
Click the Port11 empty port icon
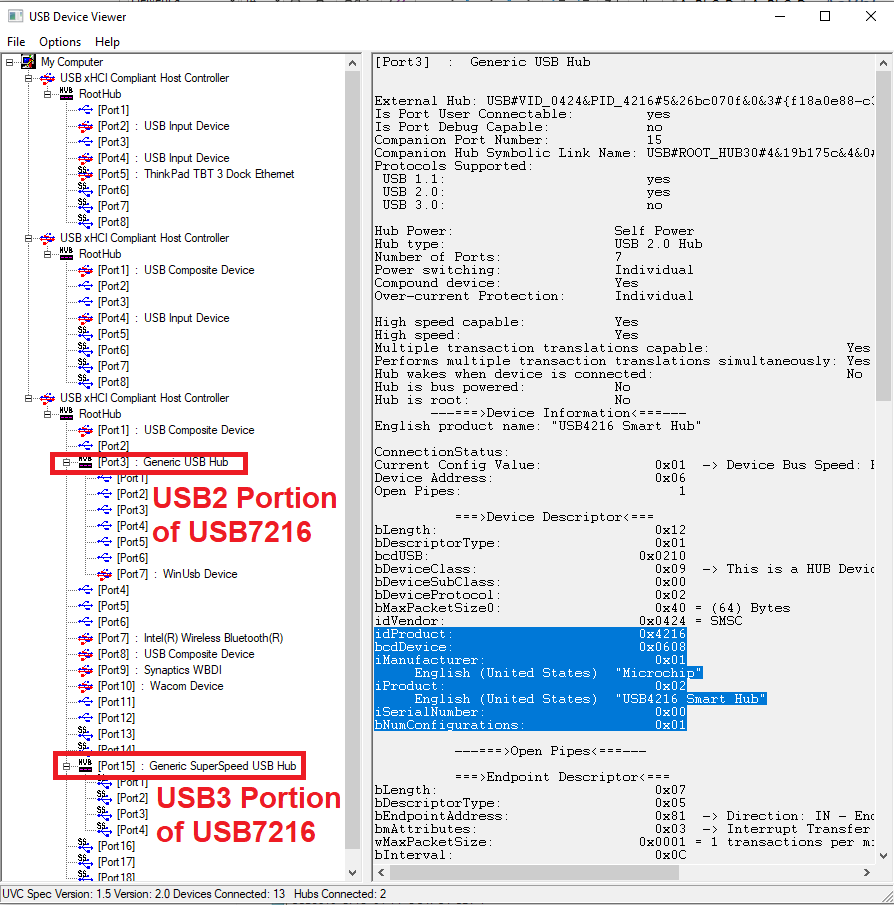tap(85, 702)
